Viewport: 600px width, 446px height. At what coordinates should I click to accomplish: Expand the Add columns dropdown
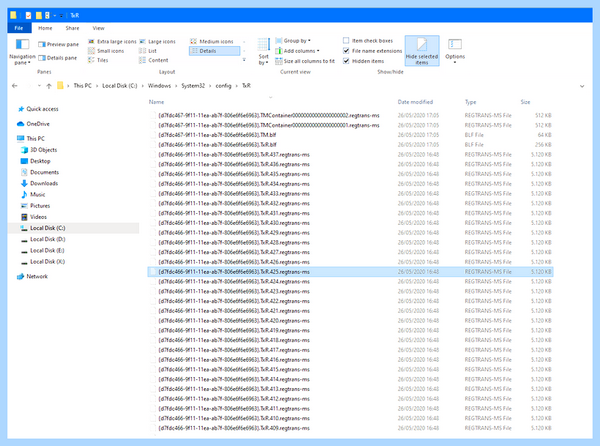pyautogui.click(x=298, y=51)
